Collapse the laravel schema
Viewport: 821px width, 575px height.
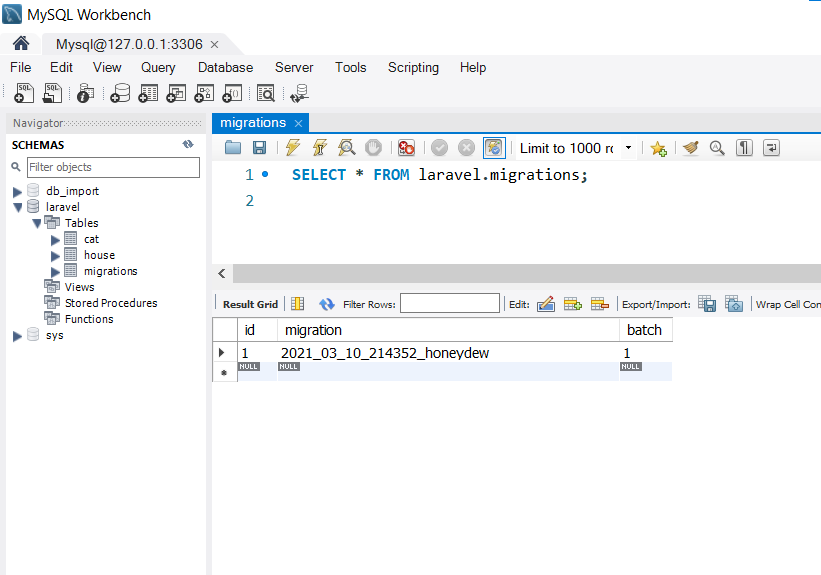pyautogui.click(x=18, y=207)
